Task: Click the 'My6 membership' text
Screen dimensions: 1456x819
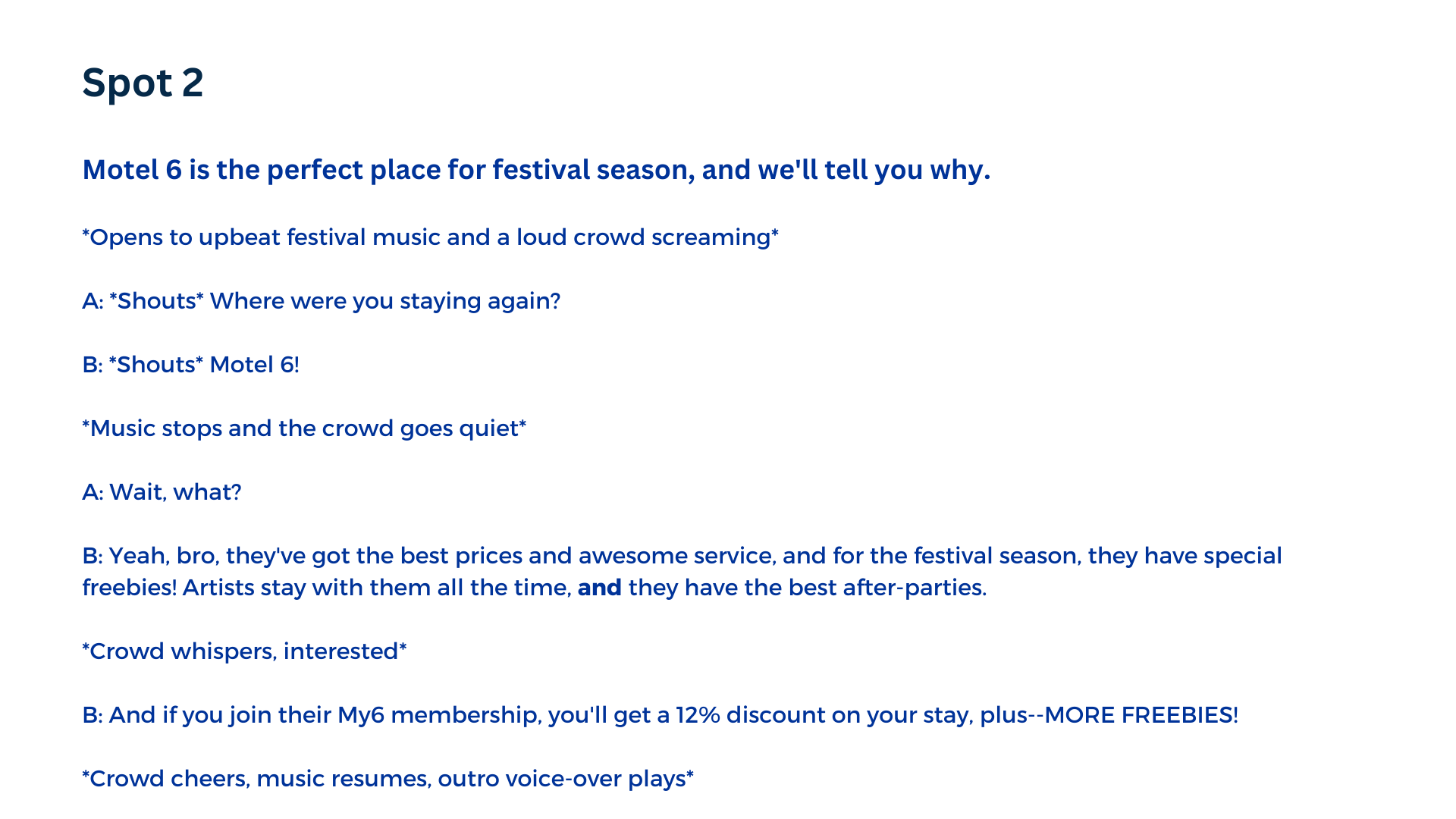Action: click(x=438, y=715)
